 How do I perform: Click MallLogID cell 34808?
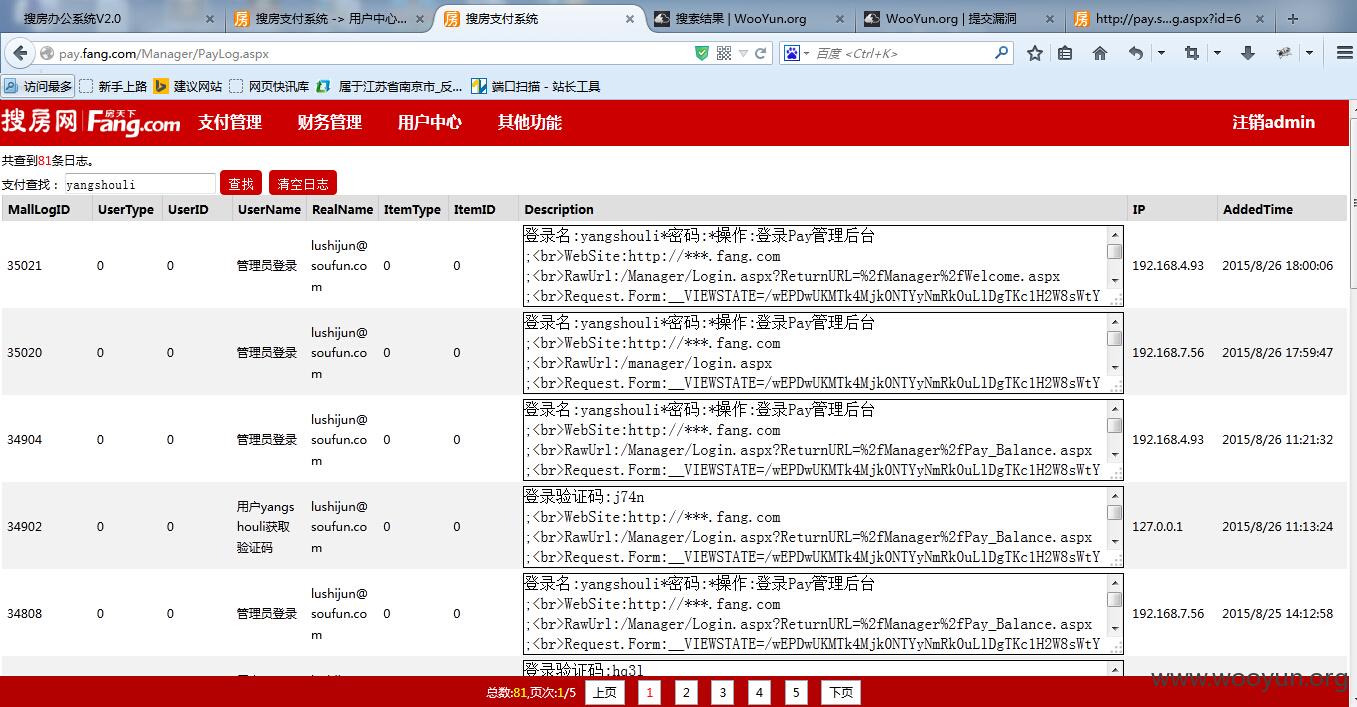25,613
